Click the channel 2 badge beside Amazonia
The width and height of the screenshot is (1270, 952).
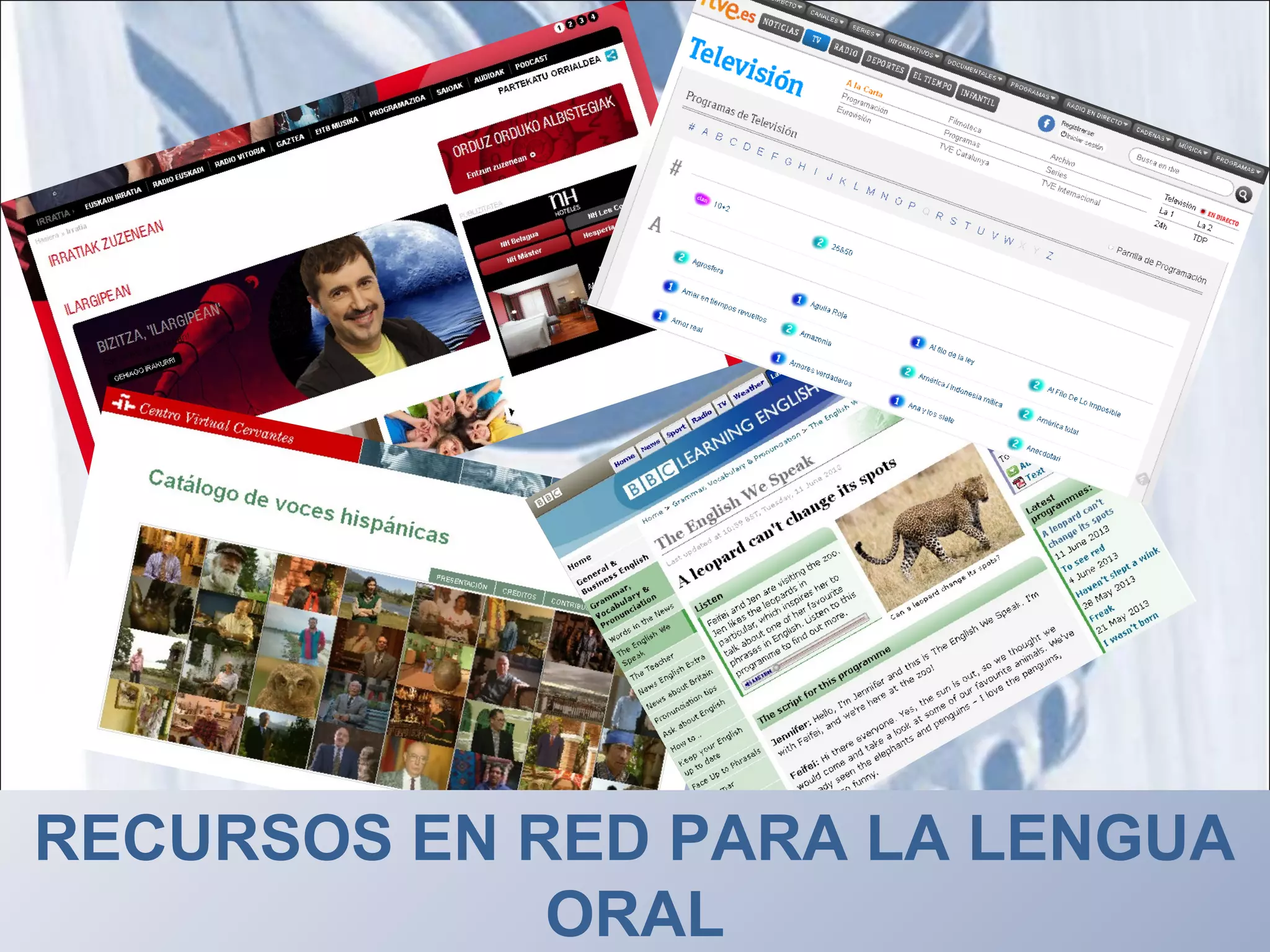[788, 328]
